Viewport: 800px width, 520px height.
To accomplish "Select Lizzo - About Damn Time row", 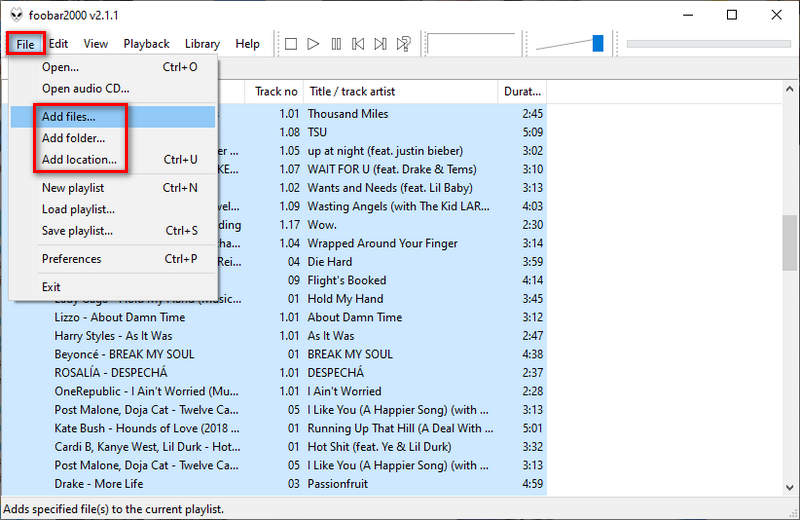I will pyautogui.click(x=120, y=317).
